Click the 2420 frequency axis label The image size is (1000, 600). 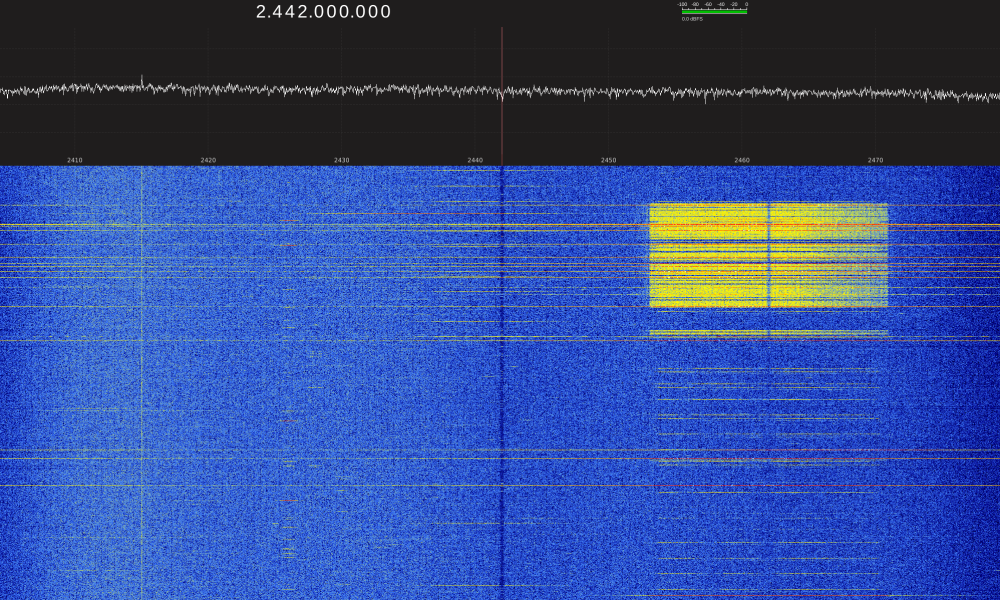(208, 160)
